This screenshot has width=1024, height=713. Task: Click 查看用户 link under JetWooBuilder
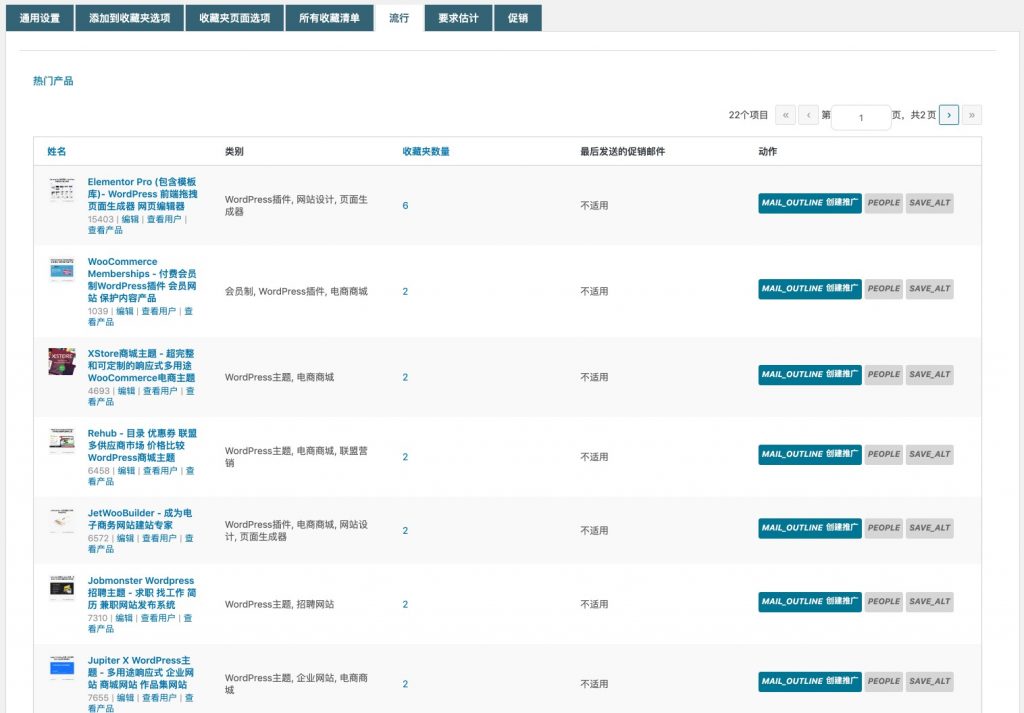(159, 539)
